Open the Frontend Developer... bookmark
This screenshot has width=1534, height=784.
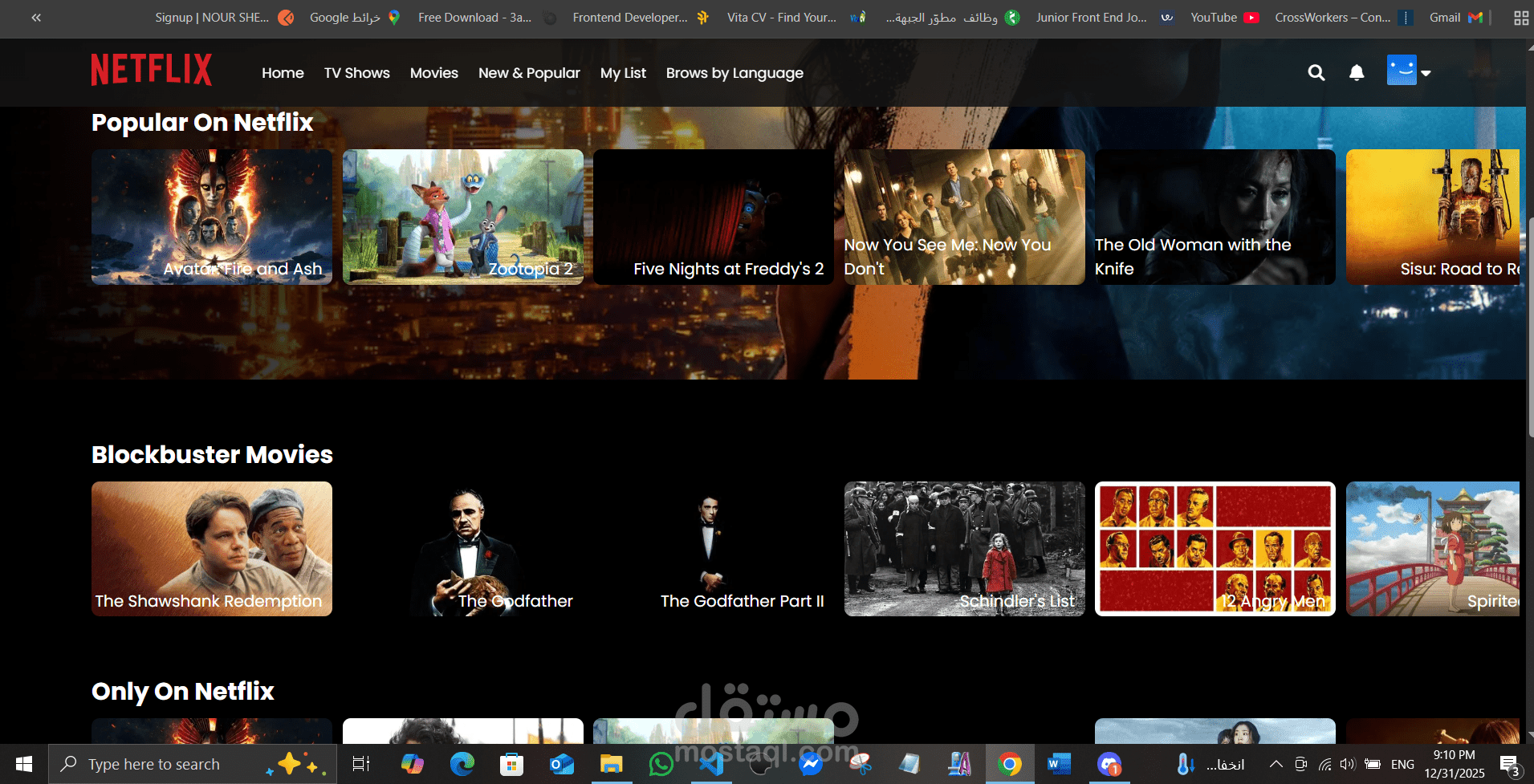click(x=641, y=18)
